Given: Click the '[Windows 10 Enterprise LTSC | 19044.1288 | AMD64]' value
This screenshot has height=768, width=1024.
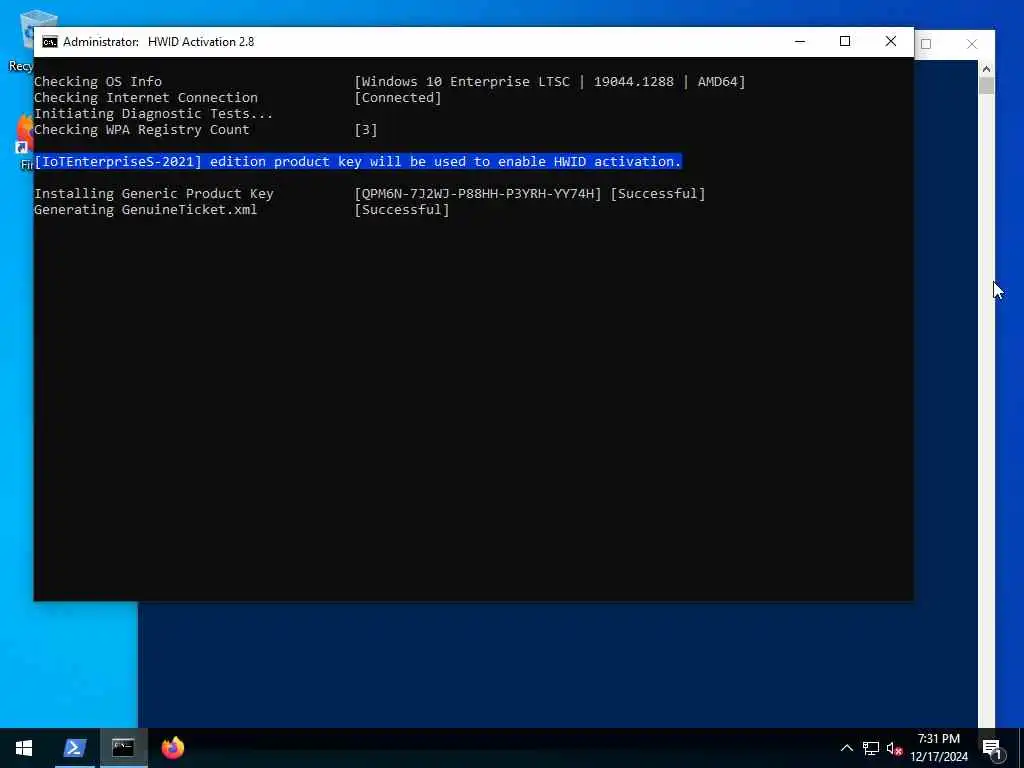Looking at the screenshot, I should click(549, 82).
